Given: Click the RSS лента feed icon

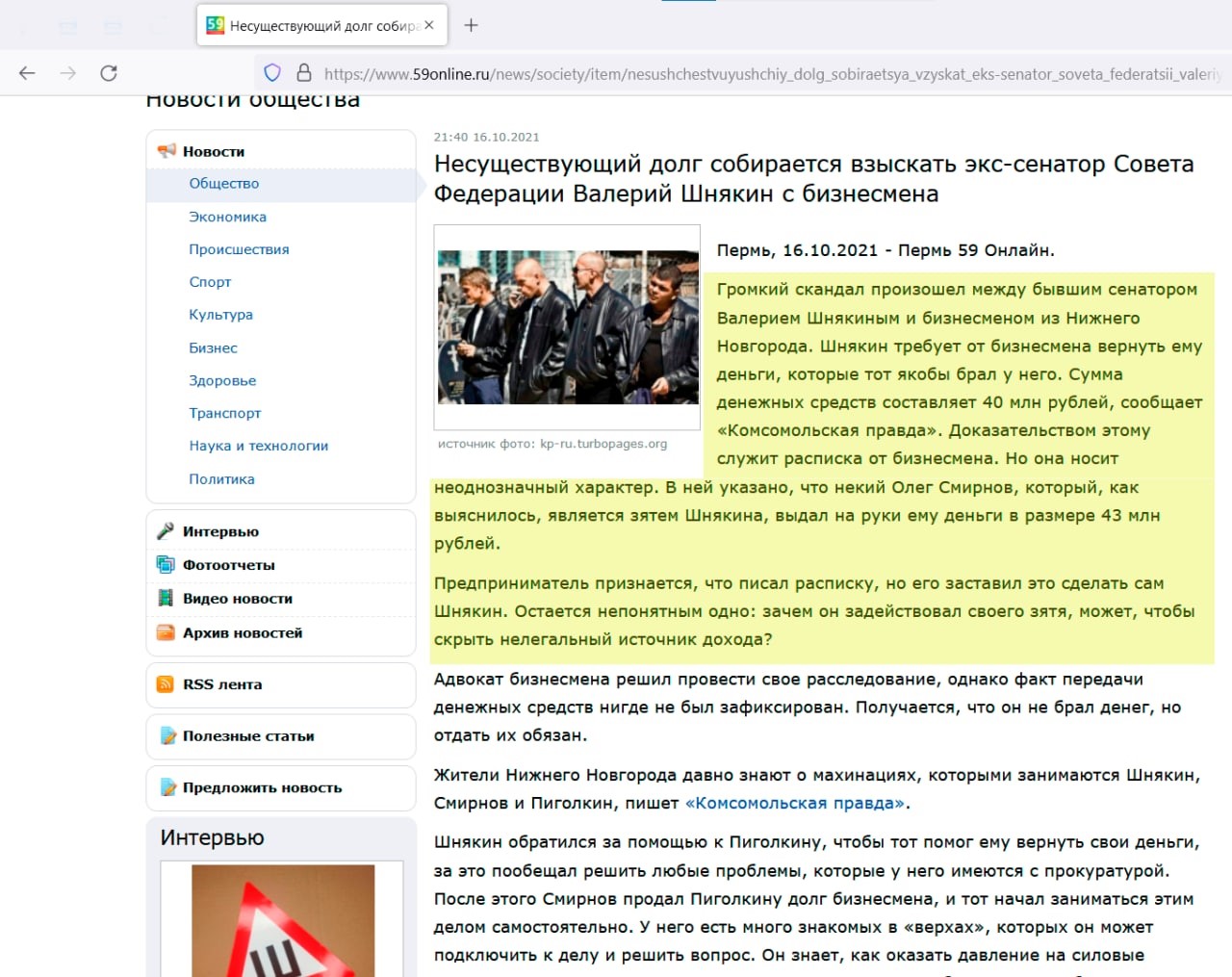Looking at the screenshot, I should (166, 684).
